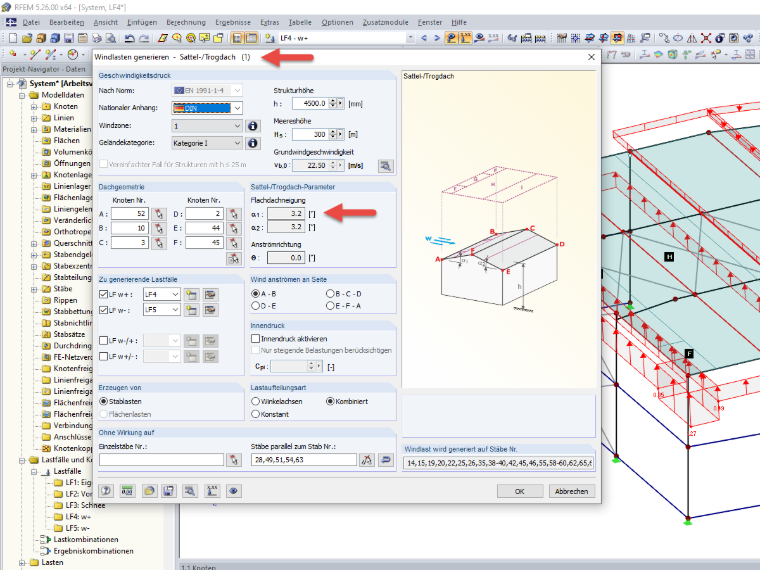The height and width of the screenshot is (570, 760).
Task: Select Lastkombinationen in navigator
Action: 86,539
